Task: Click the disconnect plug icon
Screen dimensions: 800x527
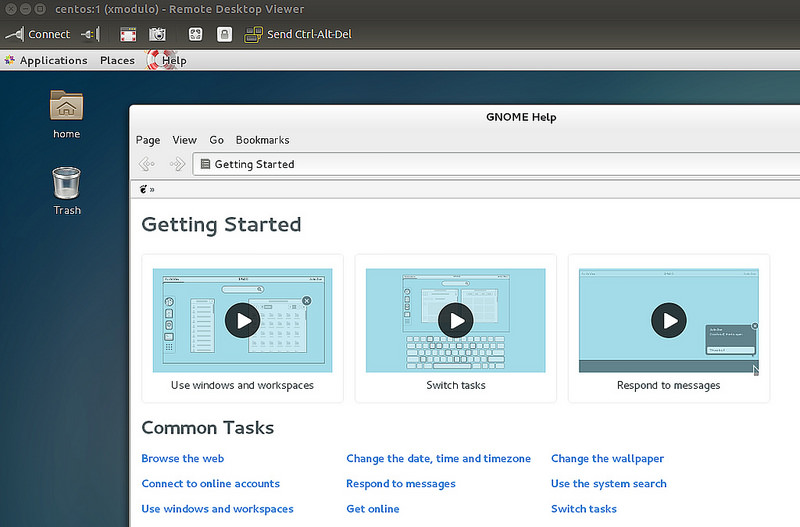Action: 90,34
